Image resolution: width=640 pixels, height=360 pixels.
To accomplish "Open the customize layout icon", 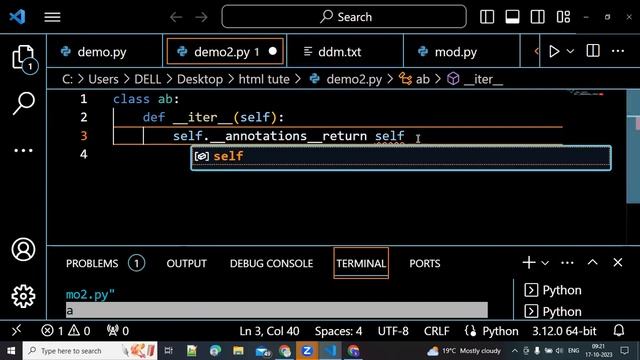I will pos(563,17).
